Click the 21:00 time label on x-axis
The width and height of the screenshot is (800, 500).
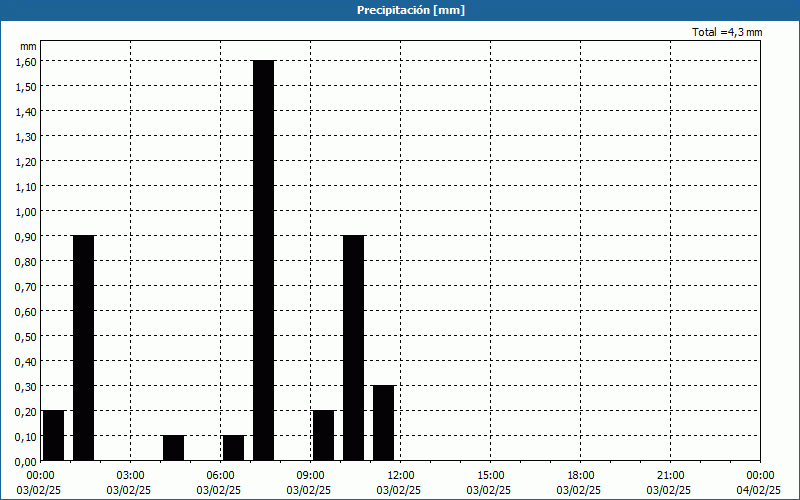click(670, 475)
